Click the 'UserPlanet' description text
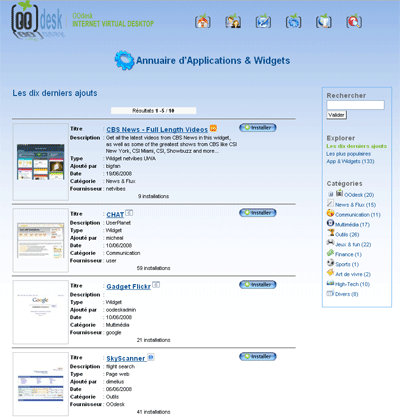This screenshot has width=400, height=417. (x=118, y=223)
